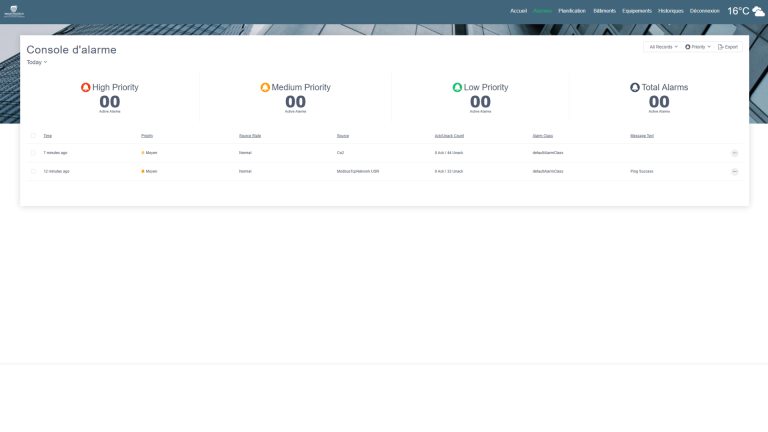This screenshot has width=768, height=432.
Task: Toggle the select-all checkbox in the table header
Action: point(33,136)
